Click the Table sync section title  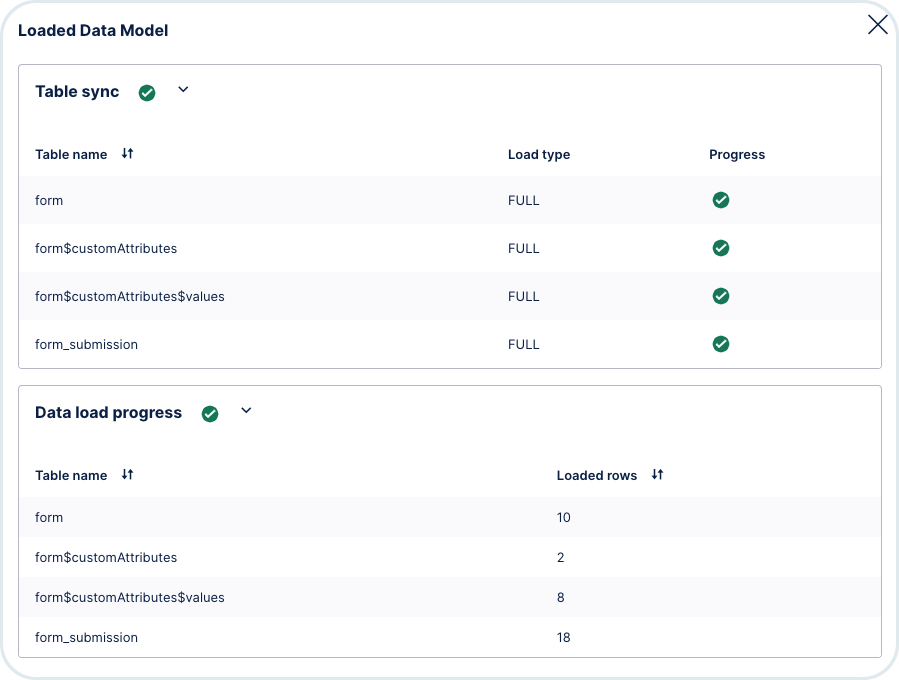(77, 92)
